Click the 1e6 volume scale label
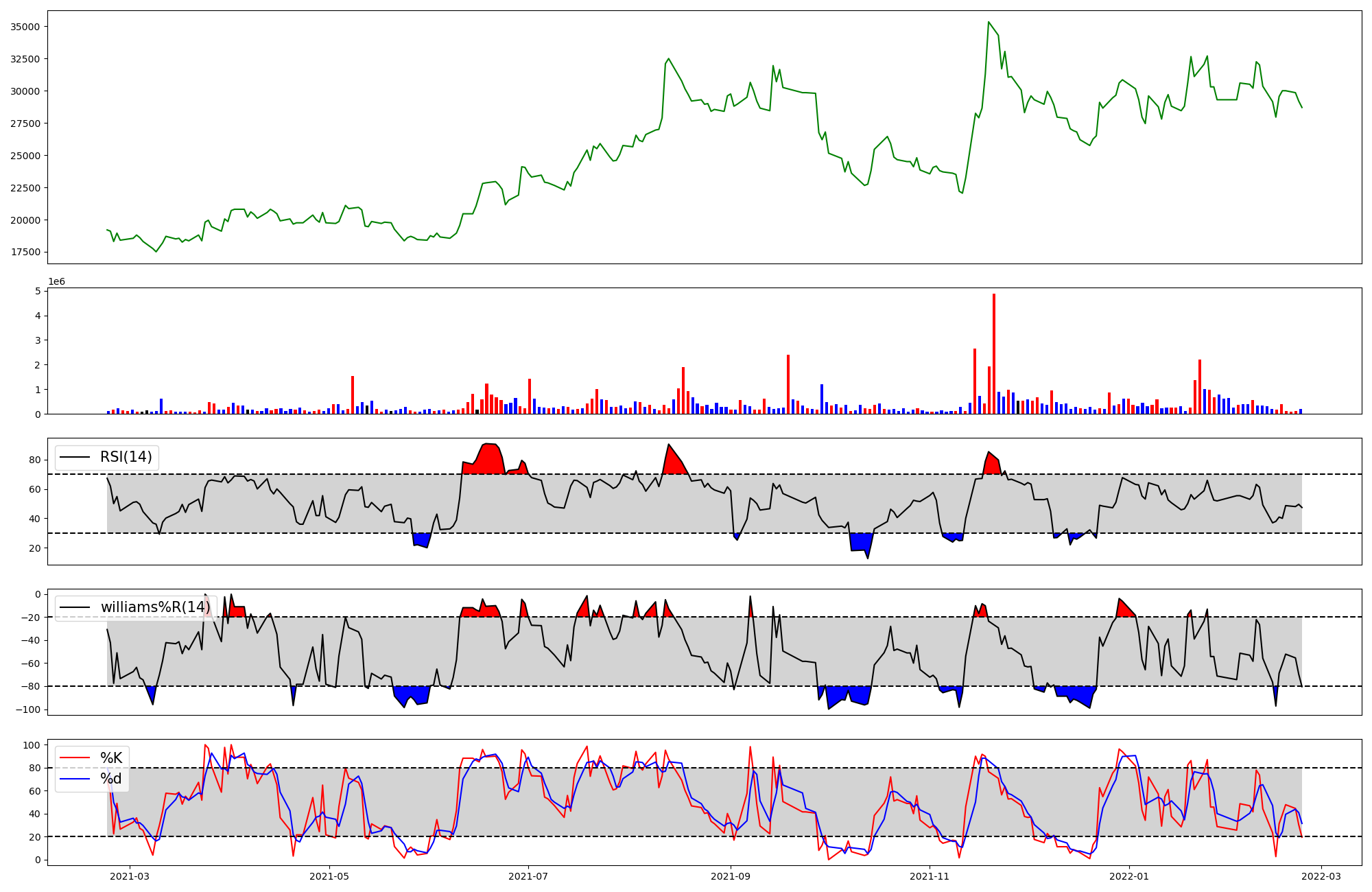Screen dimensions: 1372x892 pyautogui.click(x=56, y=281)
